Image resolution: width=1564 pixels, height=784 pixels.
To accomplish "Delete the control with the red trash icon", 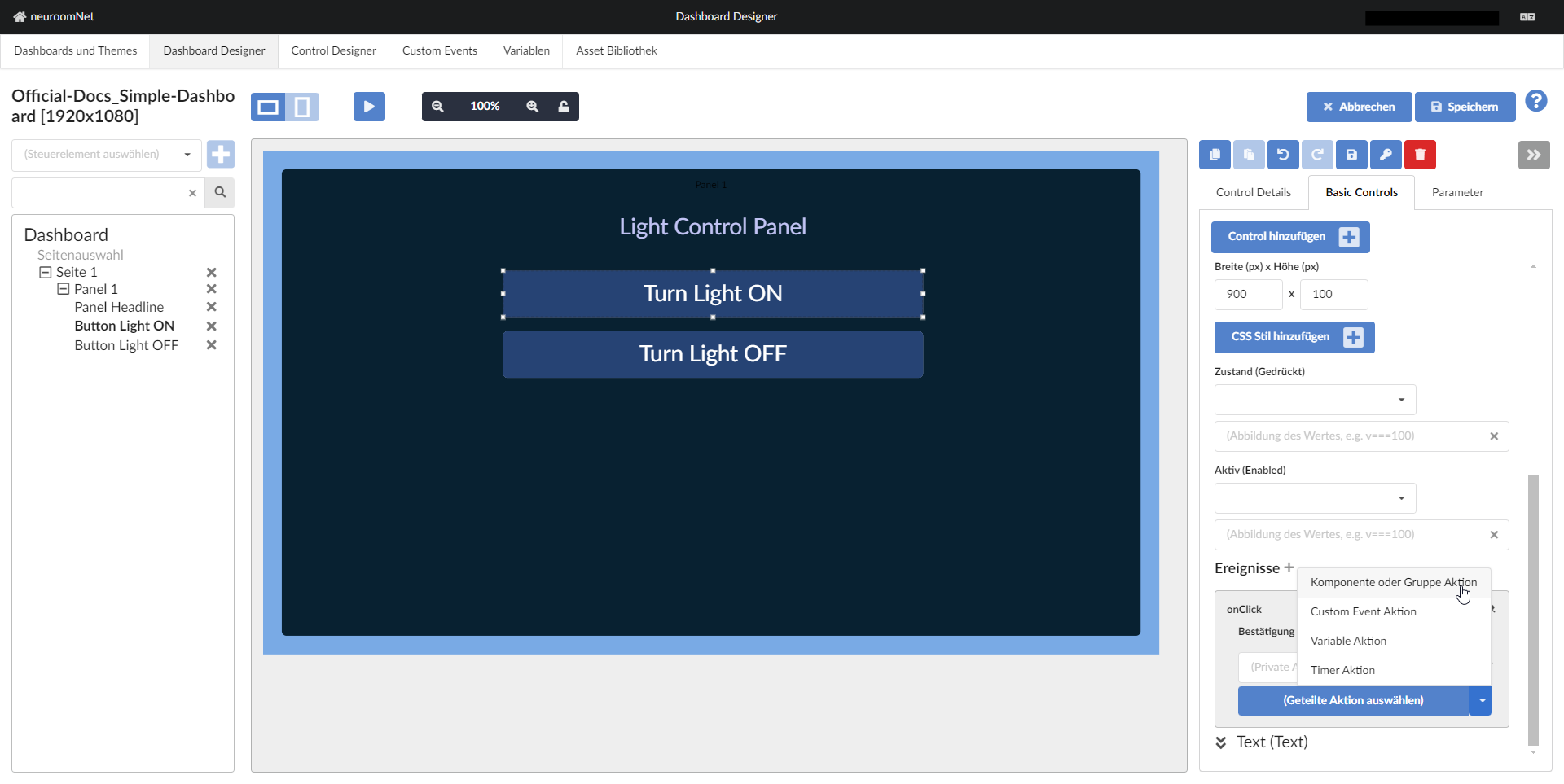I will pos(1420,155).
